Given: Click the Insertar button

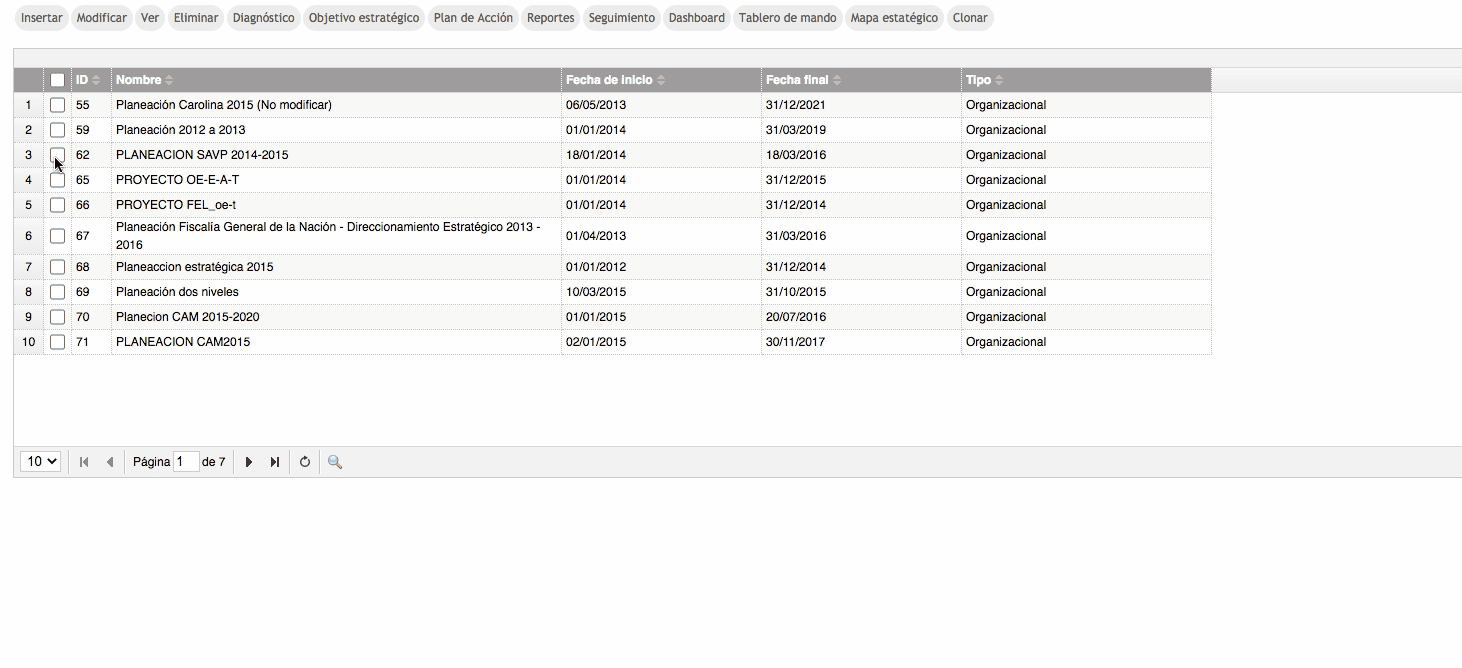Looking at the screenshot, I should (42, 18).
